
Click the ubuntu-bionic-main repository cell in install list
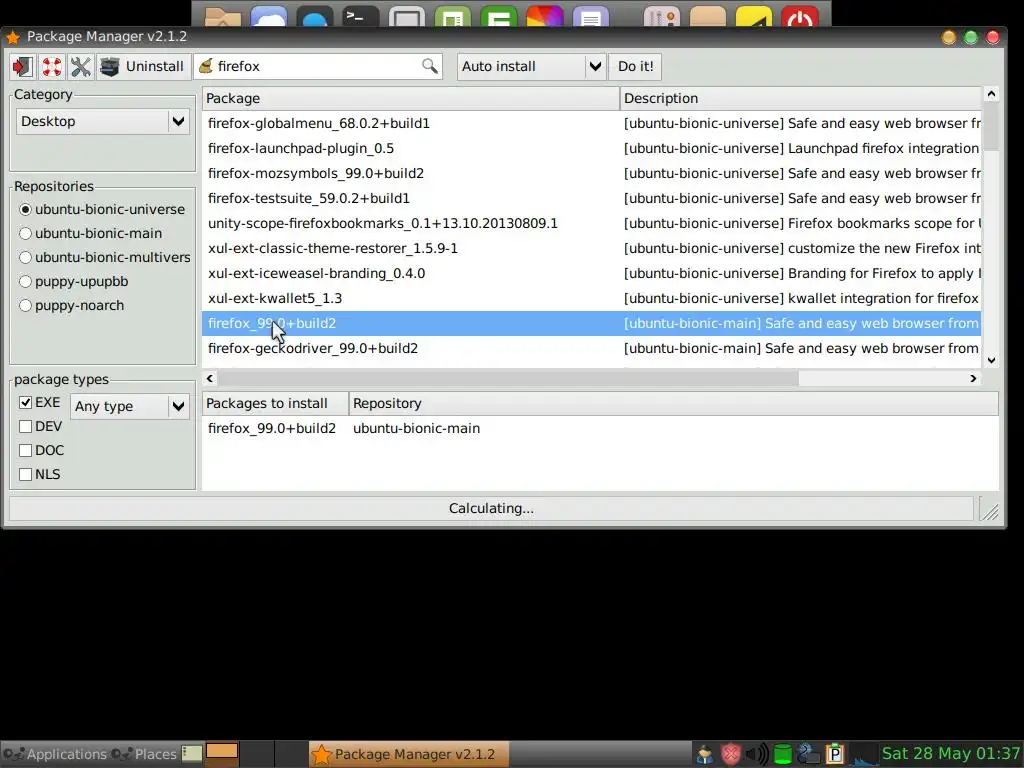[417, 428]
